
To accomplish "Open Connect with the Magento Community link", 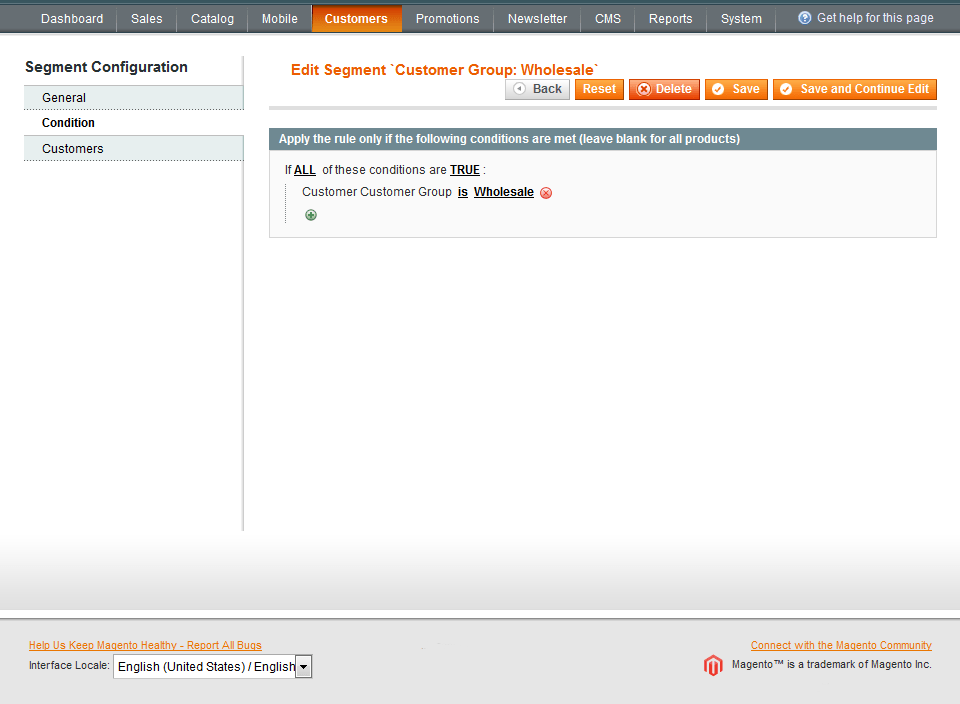I will pyautogui.click(x=841, y=645).
